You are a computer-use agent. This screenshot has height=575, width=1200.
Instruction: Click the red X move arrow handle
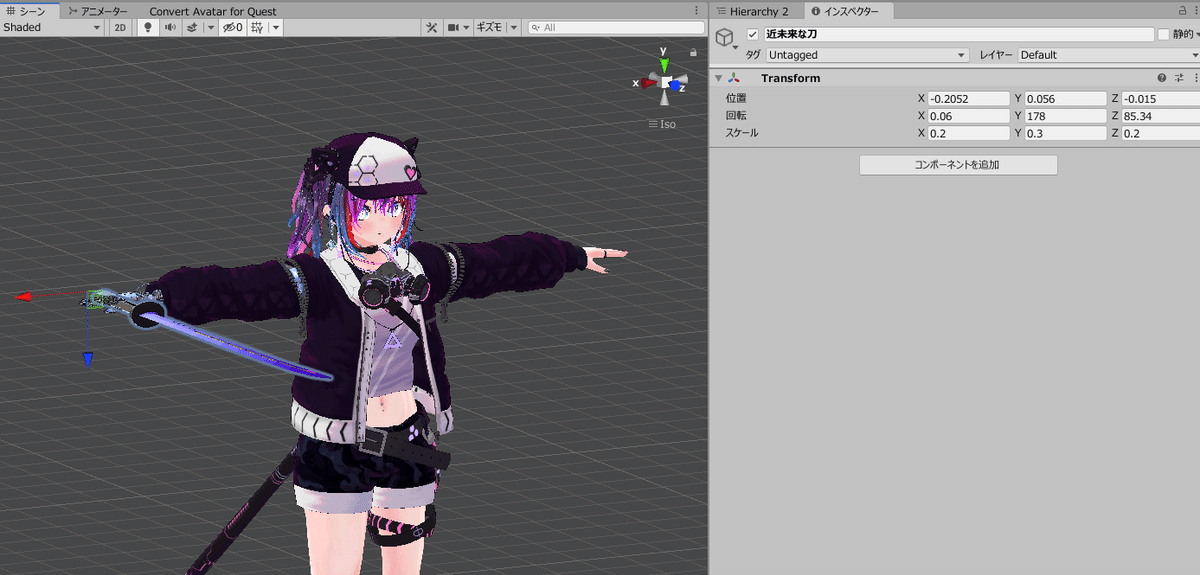(24, 296)
